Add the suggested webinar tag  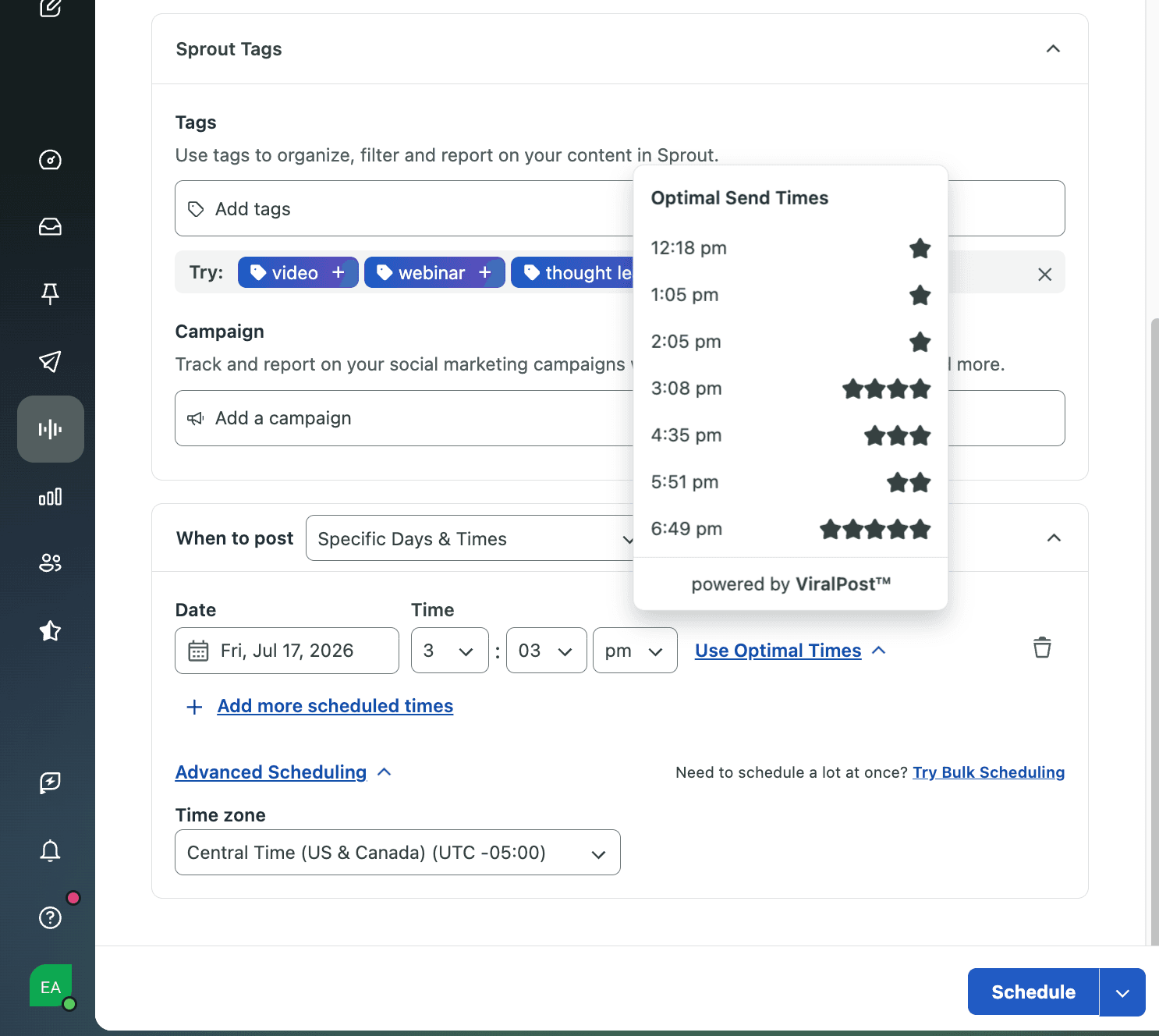434,272
